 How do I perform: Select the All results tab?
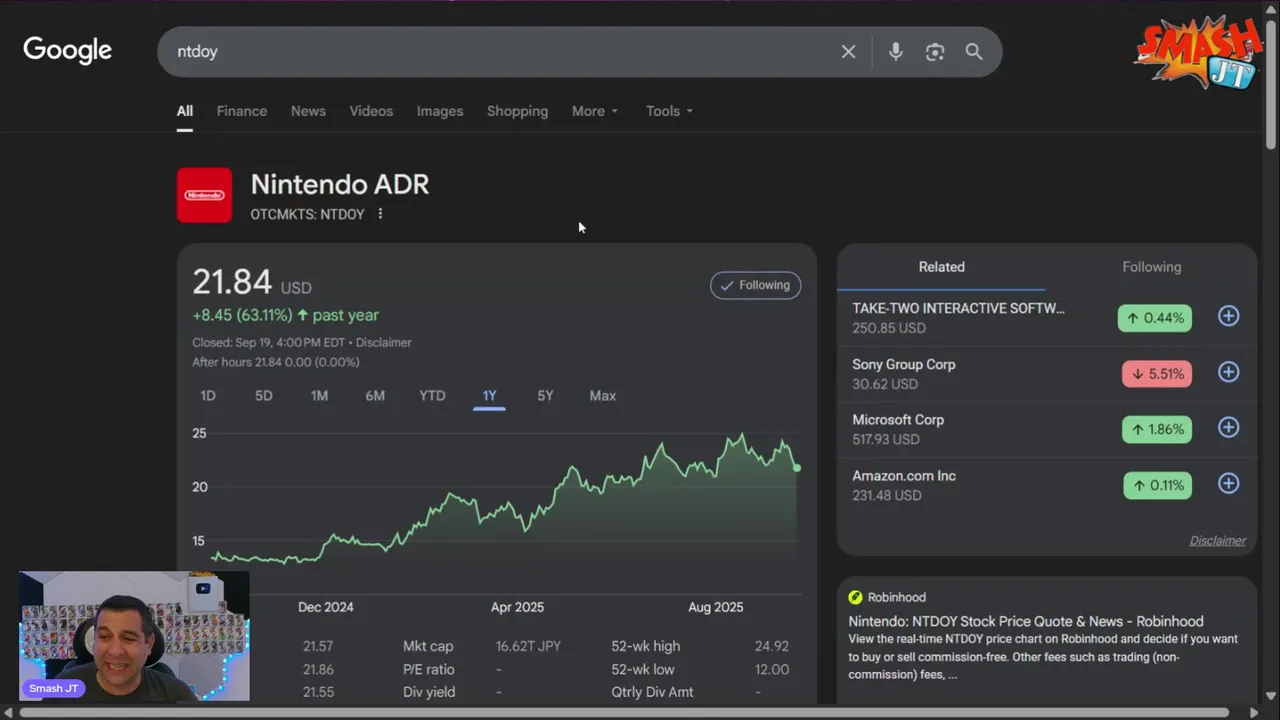[x=185, y=111]
